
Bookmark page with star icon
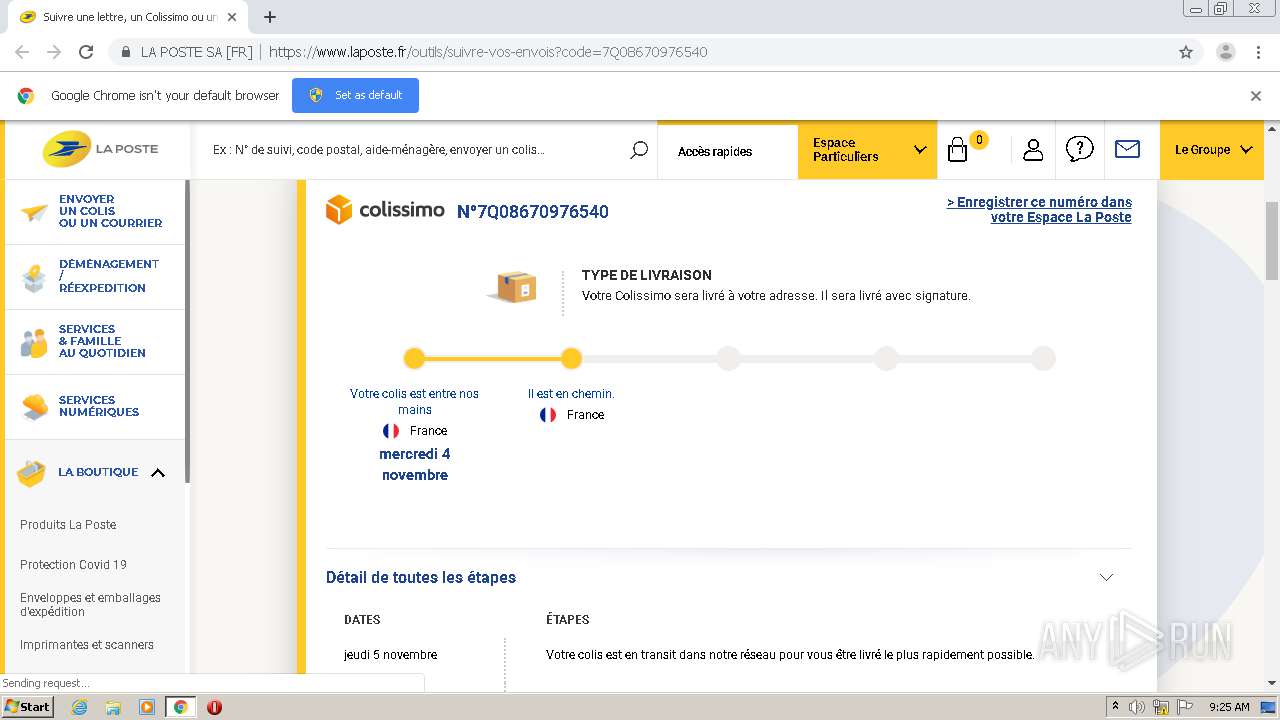point(1186,52)
